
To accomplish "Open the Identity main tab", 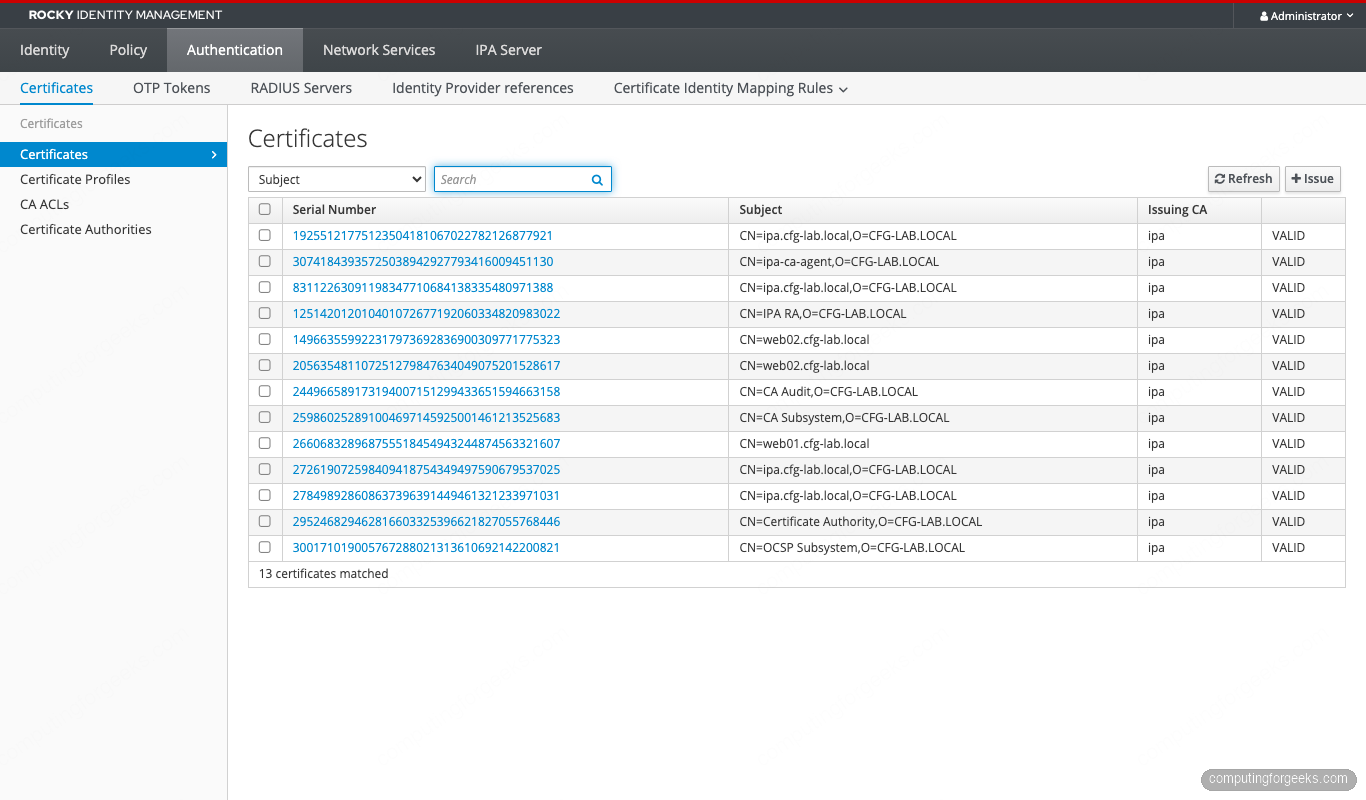I will coord(45,50).
